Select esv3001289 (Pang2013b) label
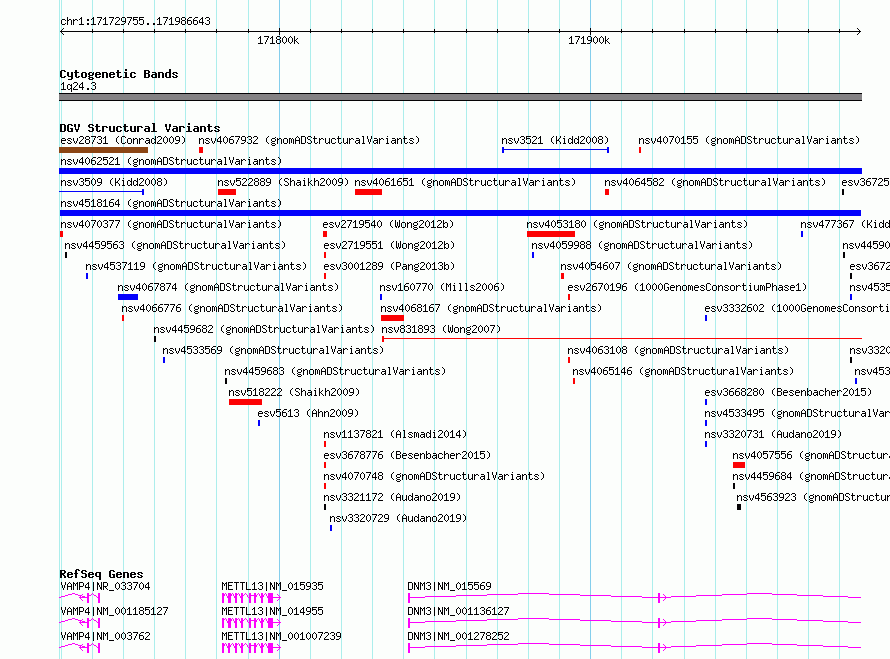Viewport: 890px width, 659px height. pos(389,266)
